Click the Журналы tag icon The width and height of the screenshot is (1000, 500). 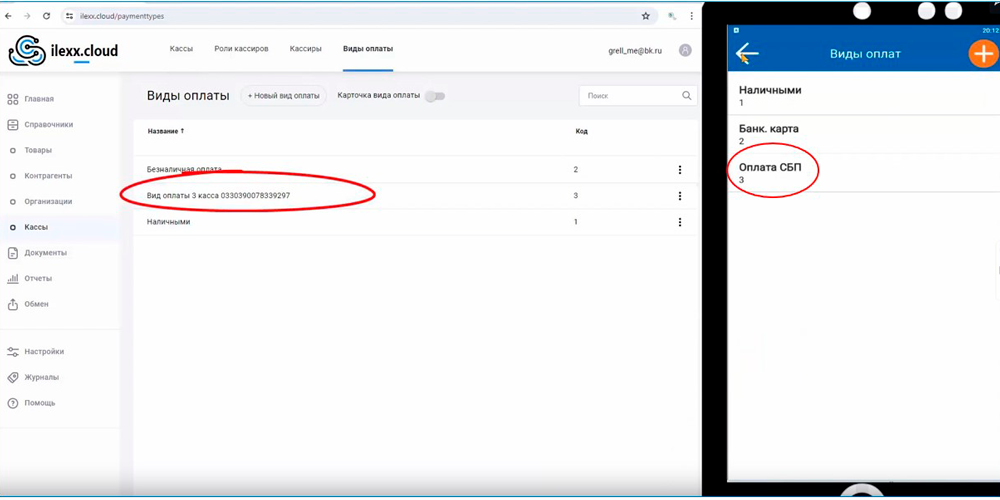point(13,378)
